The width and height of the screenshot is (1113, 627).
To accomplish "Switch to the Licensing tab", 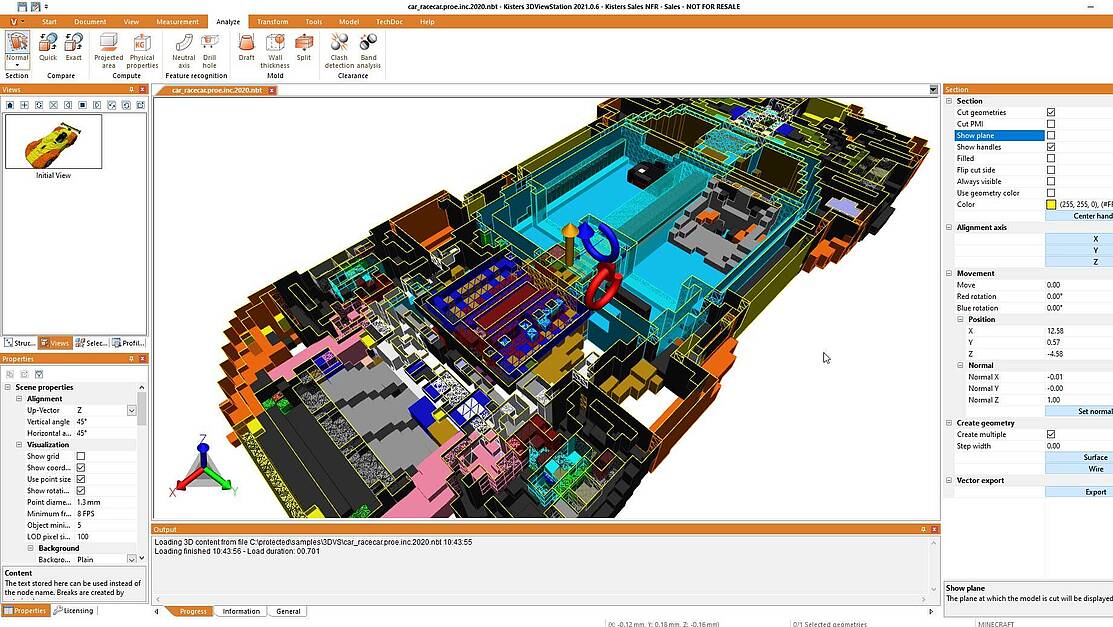I will [x=74, y=611].
